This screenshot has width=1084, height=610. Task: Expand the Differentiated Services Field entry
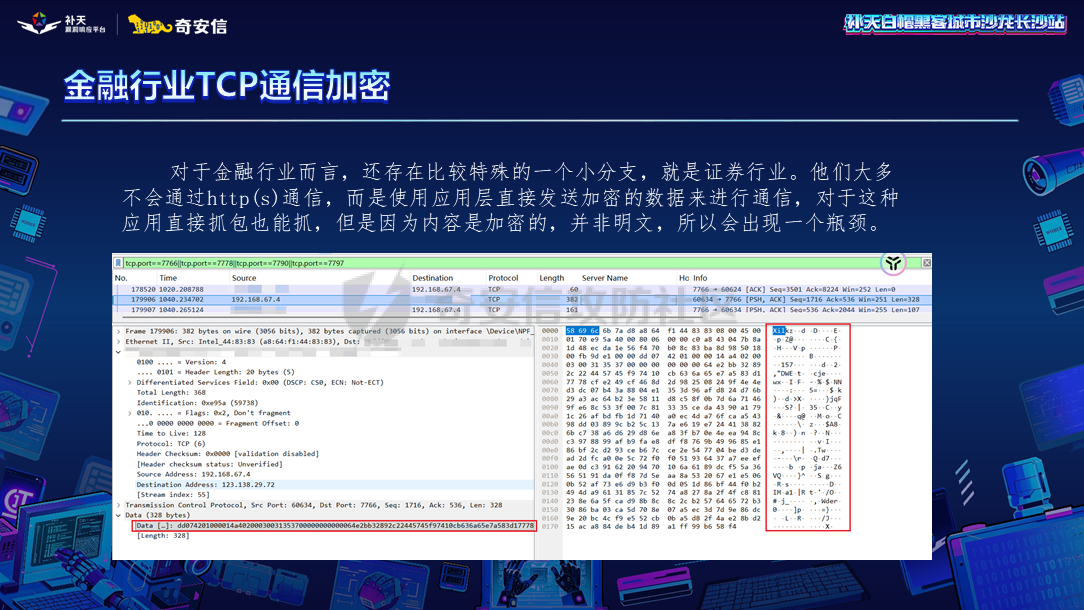pyautogui.click(x=129, y=382)
